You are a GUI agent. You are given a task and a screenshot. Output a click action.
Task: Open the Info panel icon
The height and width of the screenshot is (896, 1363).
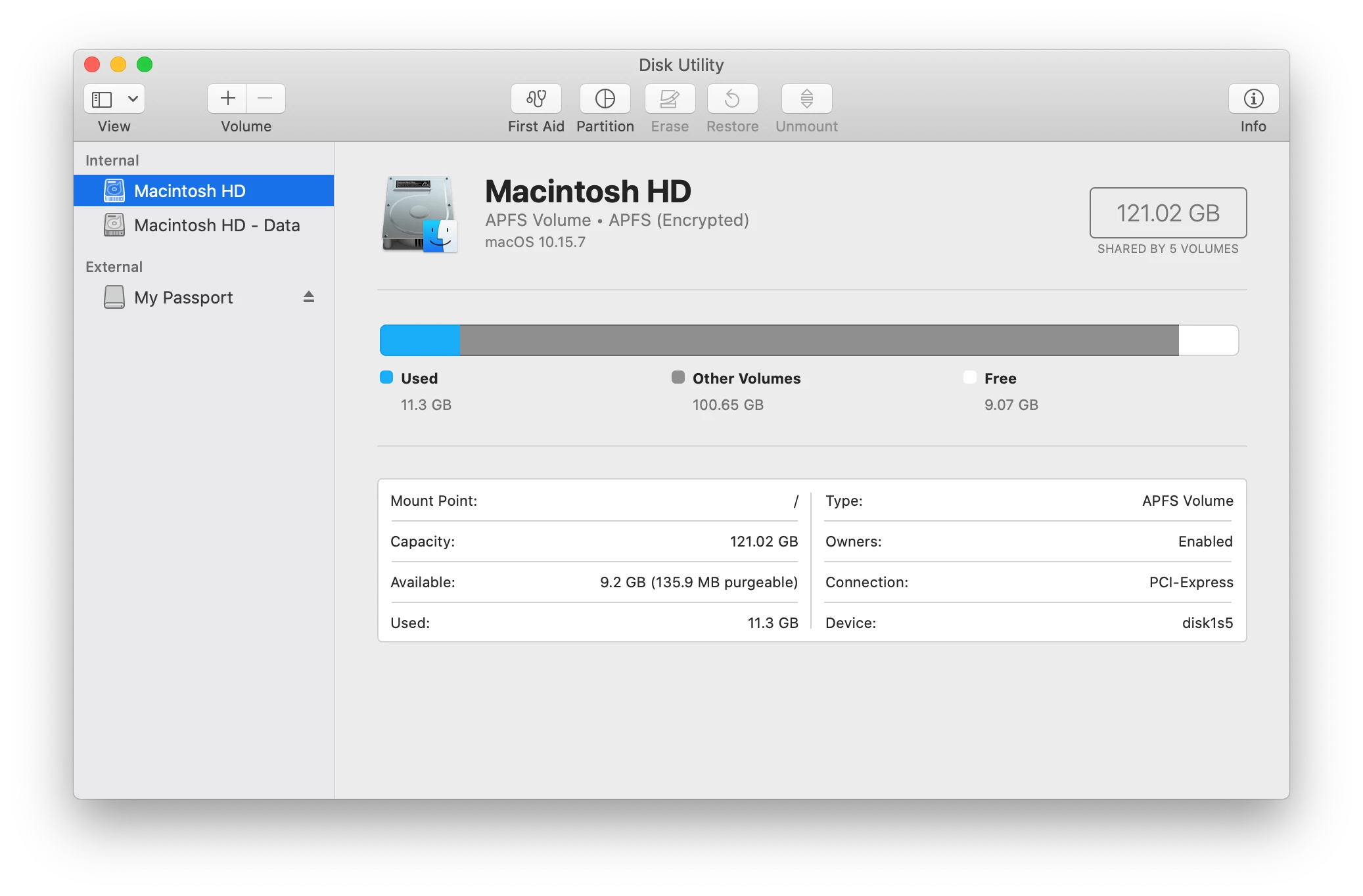pos(1253,99)
